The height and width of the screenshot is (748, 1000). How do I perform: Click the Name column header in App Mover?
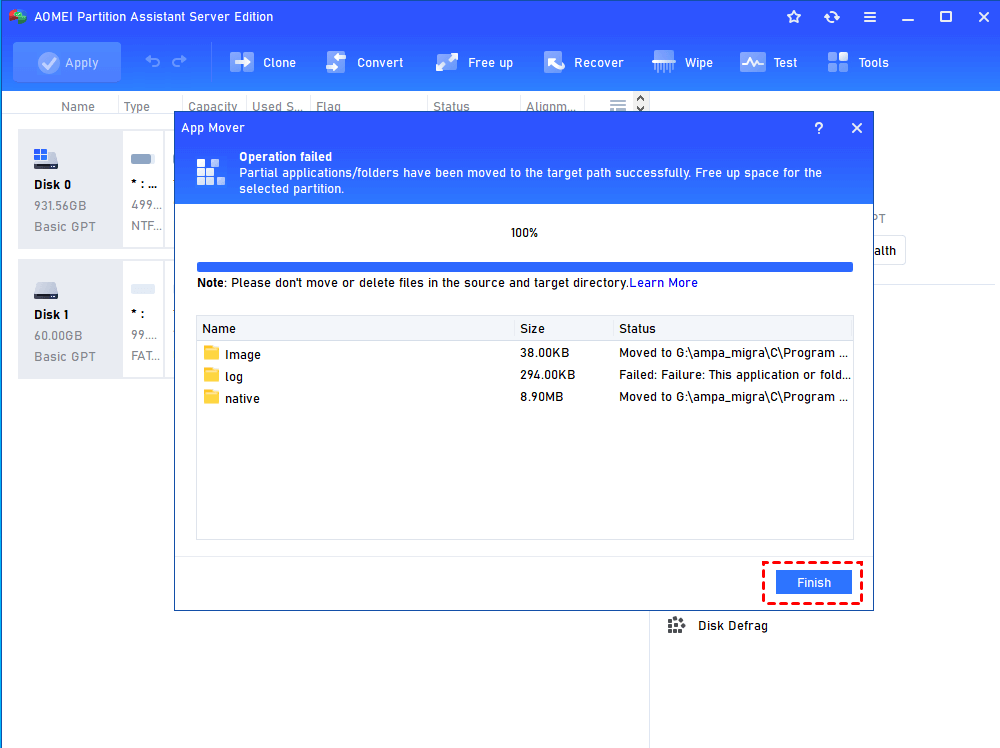356,328
